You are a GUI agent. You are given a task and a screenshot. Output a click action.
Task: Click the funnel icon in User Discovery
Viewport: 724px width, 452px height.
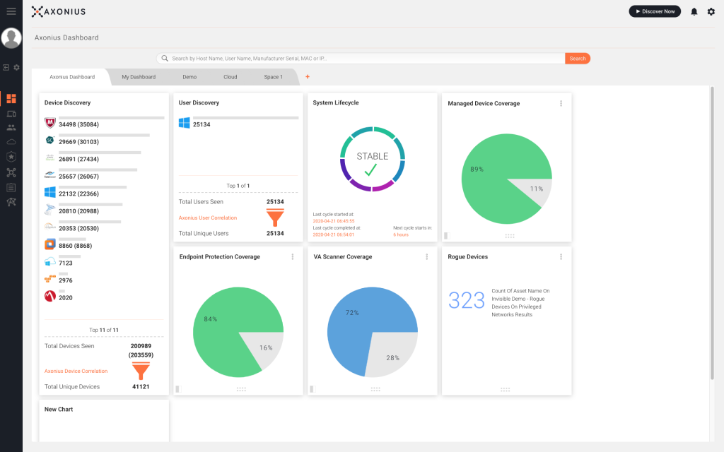275,217
